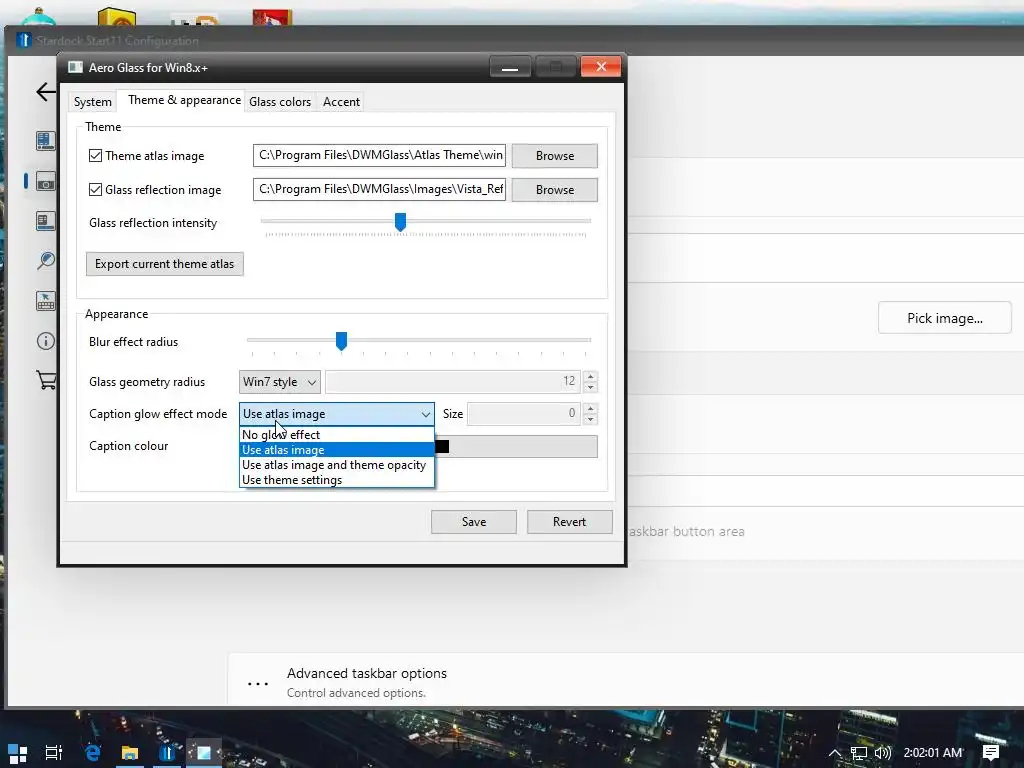Open Task View on the taskbar
Screen dimensions: 1024x768
pyautogui.click(x=54, y=753)
